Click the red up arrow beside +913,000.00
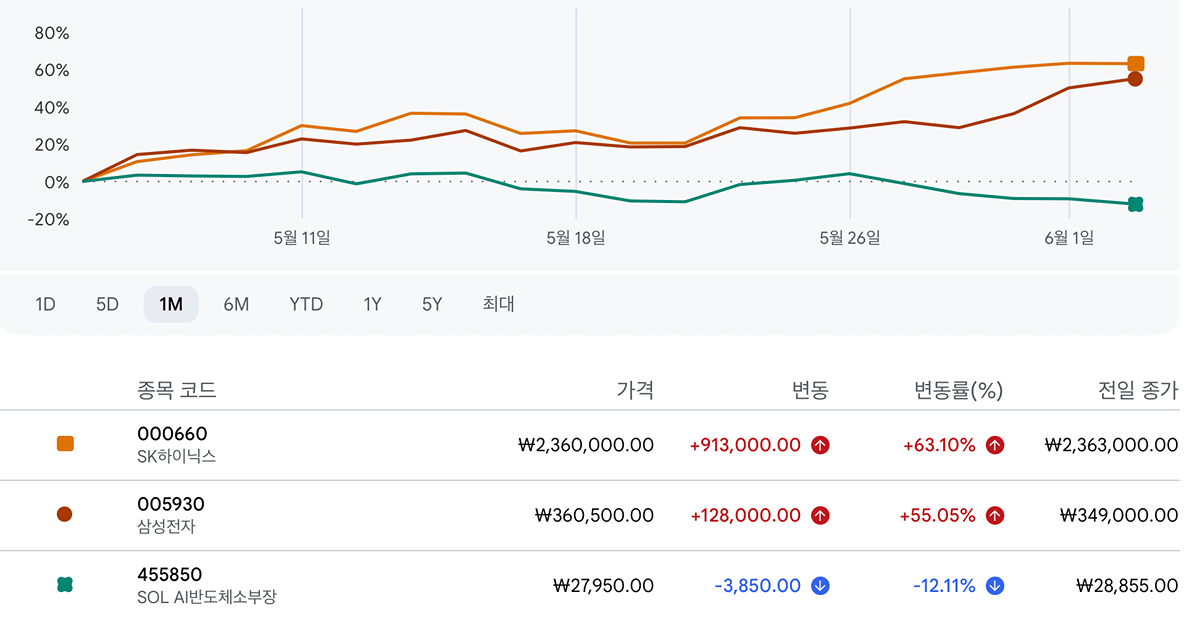This screenshot has height=642, width=1200. (820, 445)
